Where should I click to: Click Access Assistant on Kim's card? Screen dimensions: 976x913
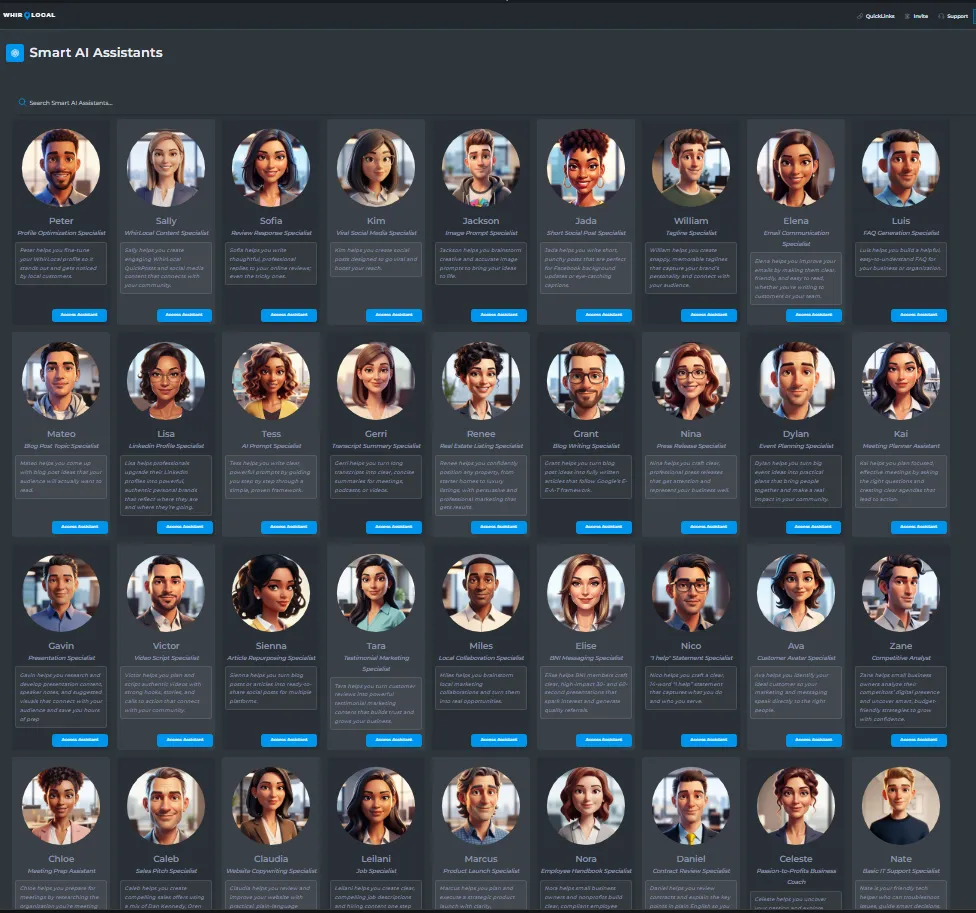coord(394,315)
